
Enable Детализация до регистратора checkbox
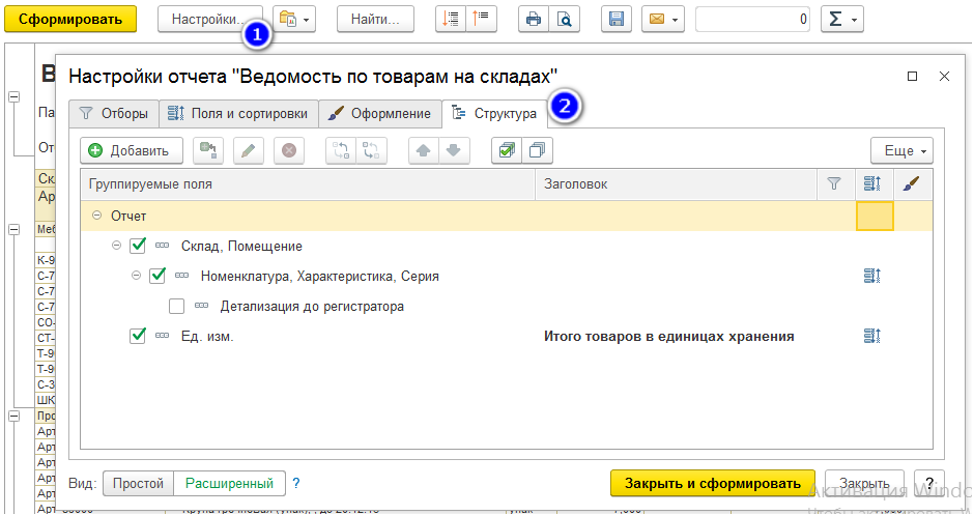pos(177,306)
